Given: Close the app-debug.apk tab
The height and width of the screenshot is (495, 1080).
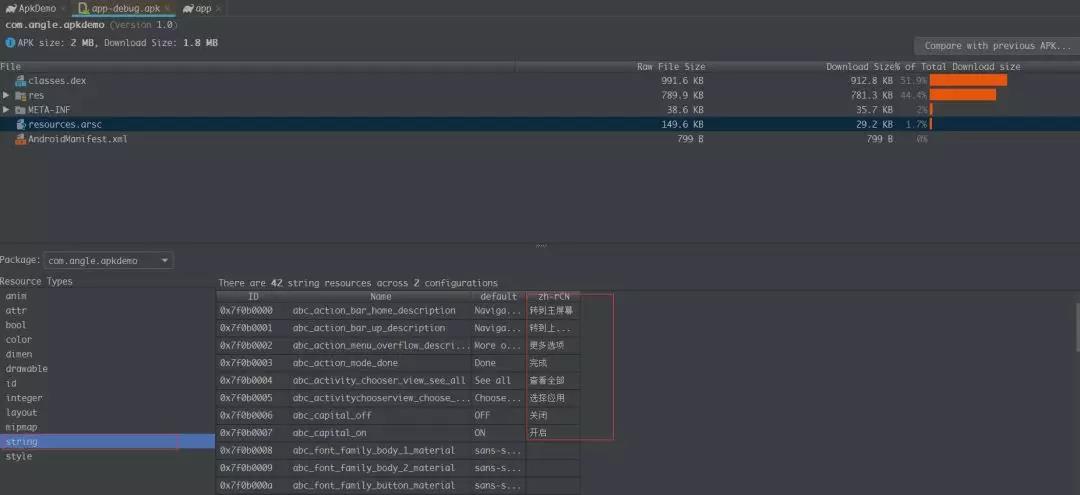Looking at the screenshot, I should click(167, 8).
